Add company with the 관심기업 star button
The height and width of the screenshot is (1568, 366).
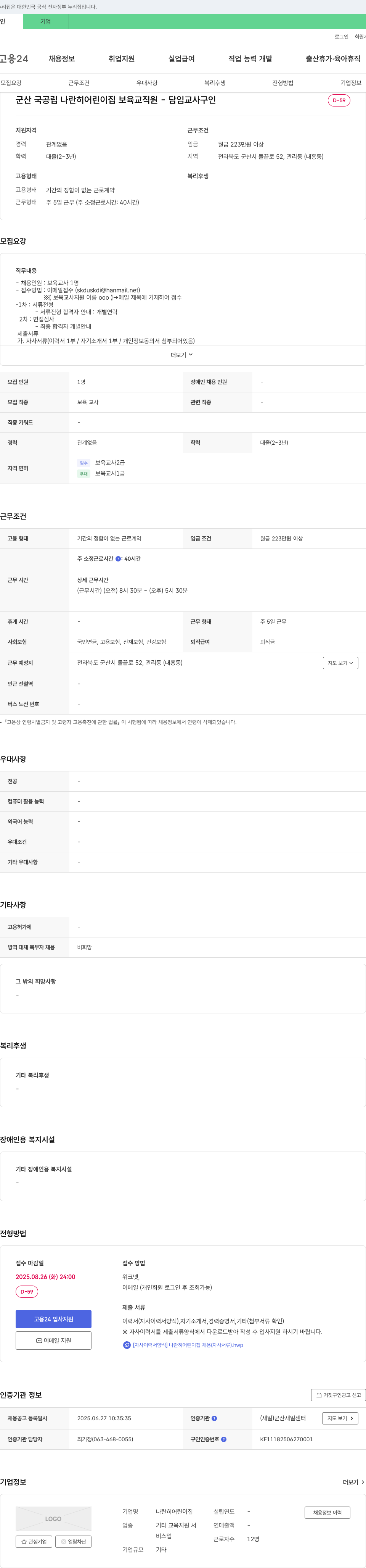[34, 1542]
